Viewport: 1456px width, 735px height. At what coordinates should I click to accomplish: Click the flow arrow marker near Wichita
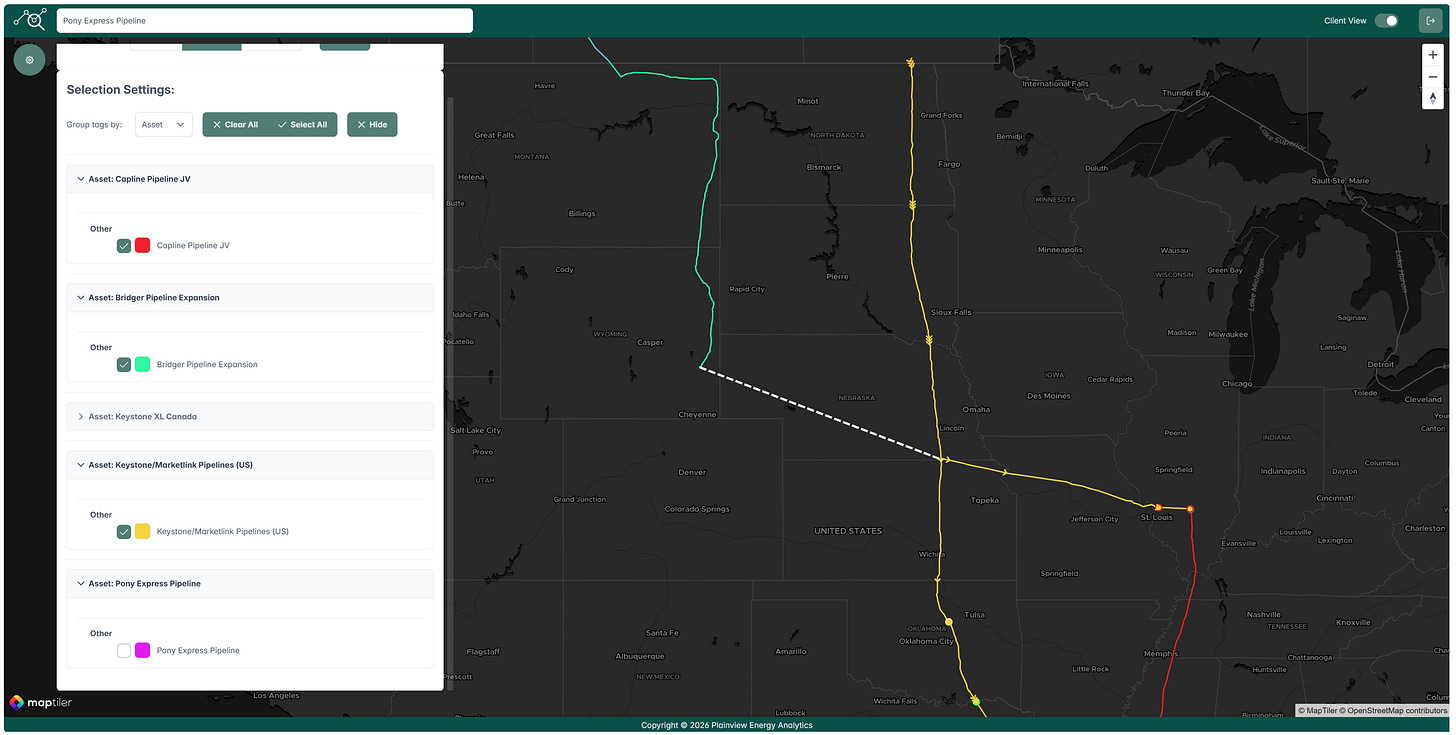click(x=937, y=579)
